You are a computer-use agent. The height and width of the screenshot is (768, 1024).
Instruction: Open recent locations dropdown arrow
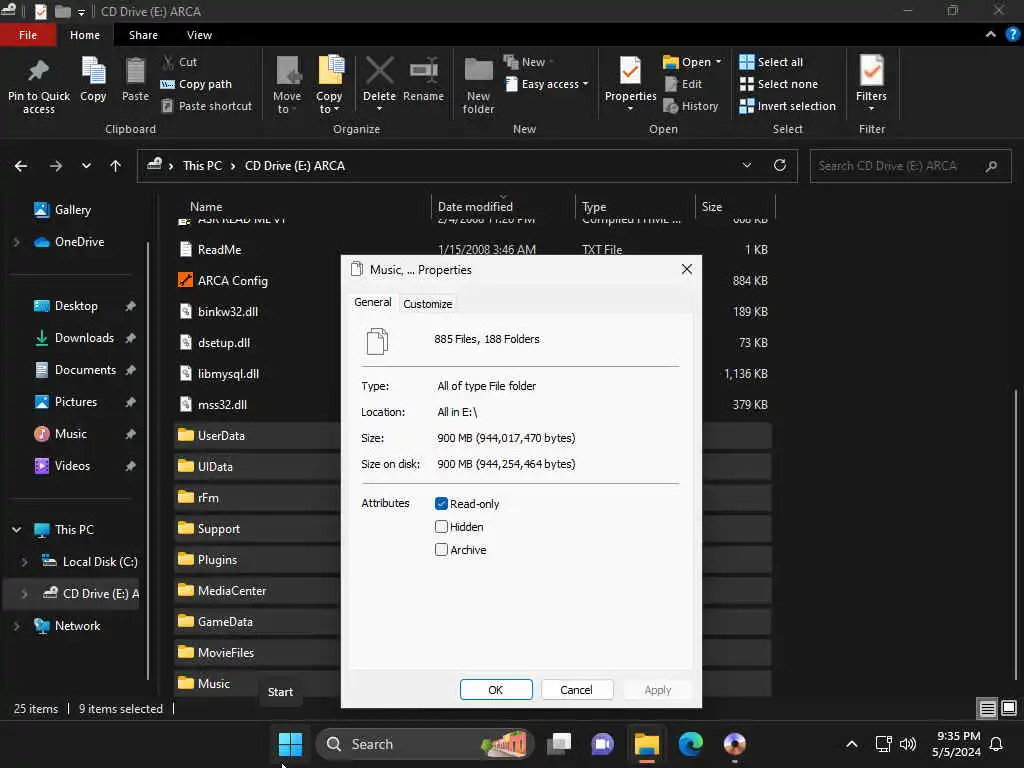pyautogui.click(x=86, y=166)
